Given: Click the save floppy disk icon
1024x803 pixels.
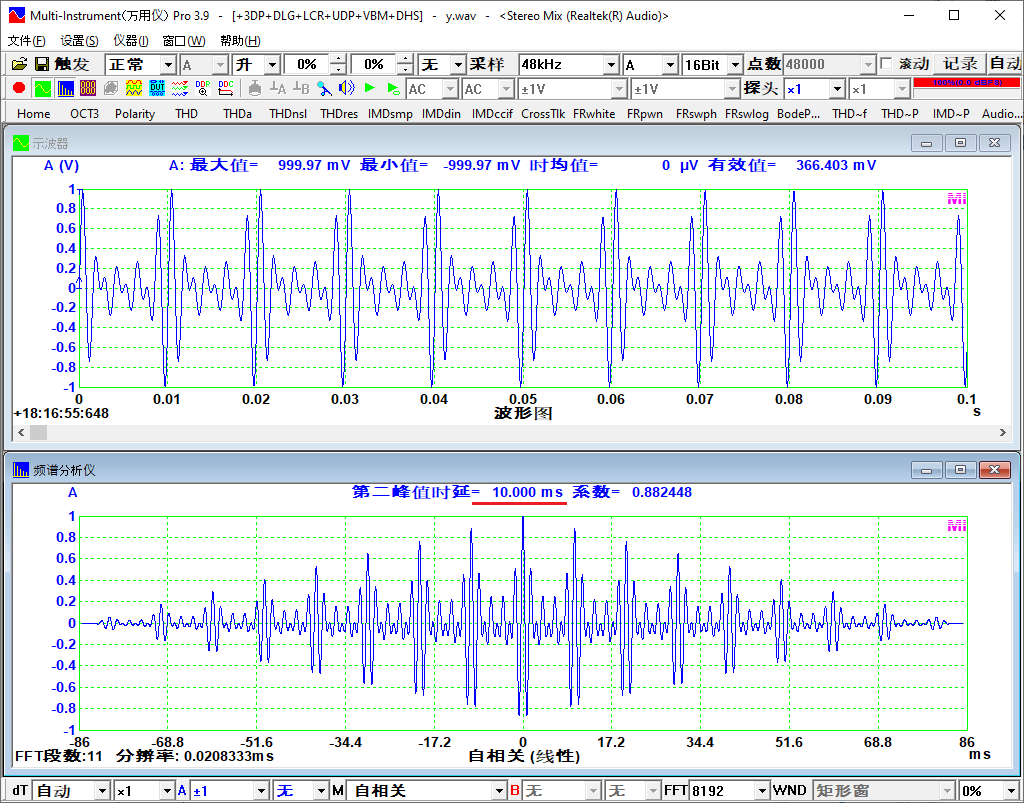Looking at the screenshot, I should tap(42, 64).
